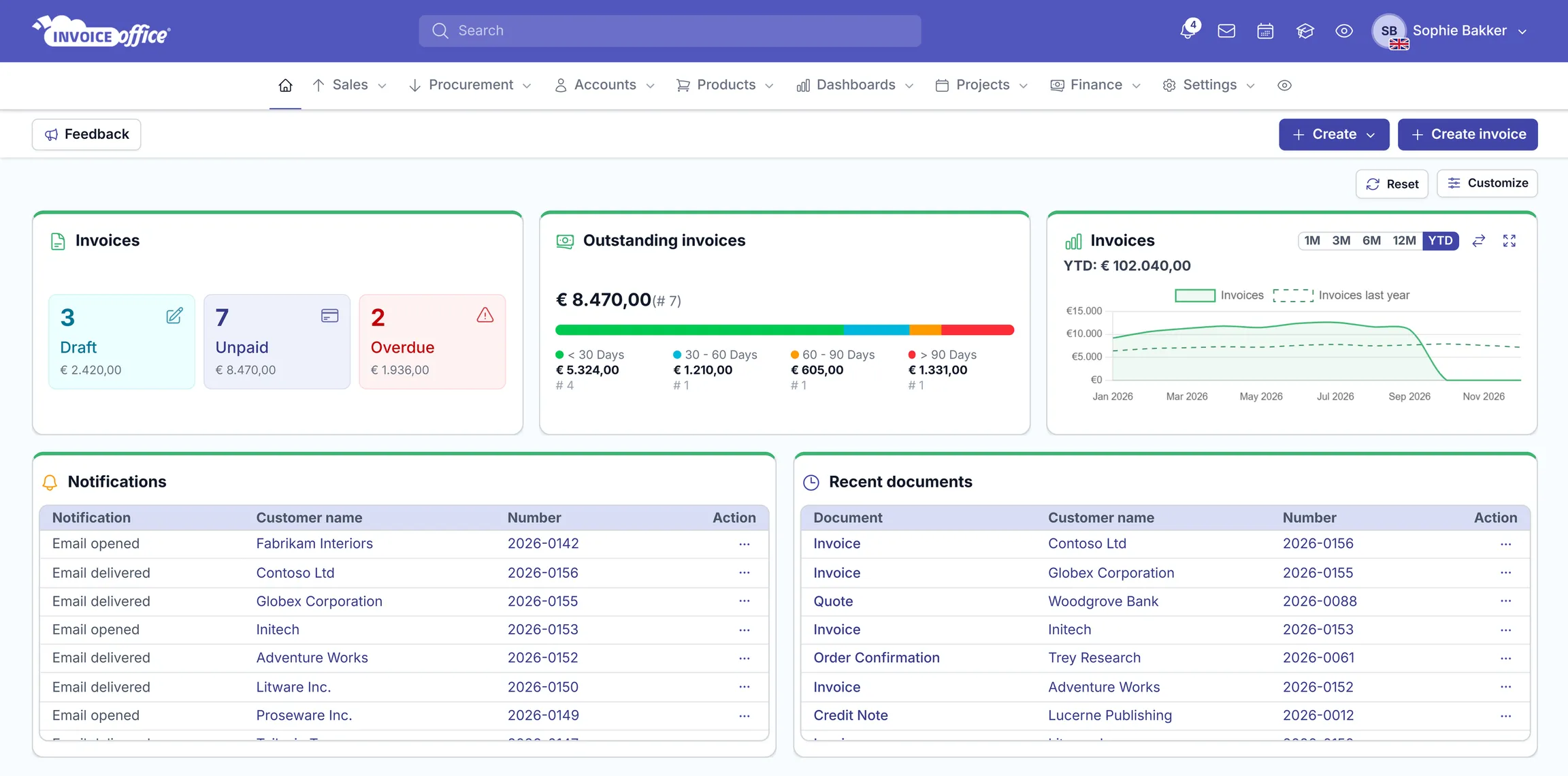This screenshot has height=776, width=1568.
Task: Toggle Invoices last year series in legend
Action: [1341, 295]
